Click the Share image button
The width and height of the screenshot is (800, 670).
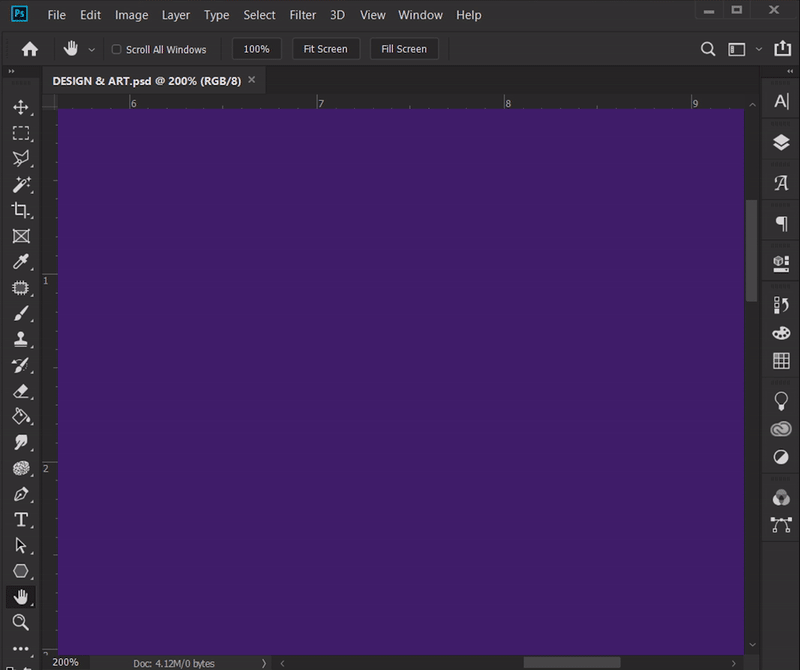pyautogui.click(x=783, y=48)
